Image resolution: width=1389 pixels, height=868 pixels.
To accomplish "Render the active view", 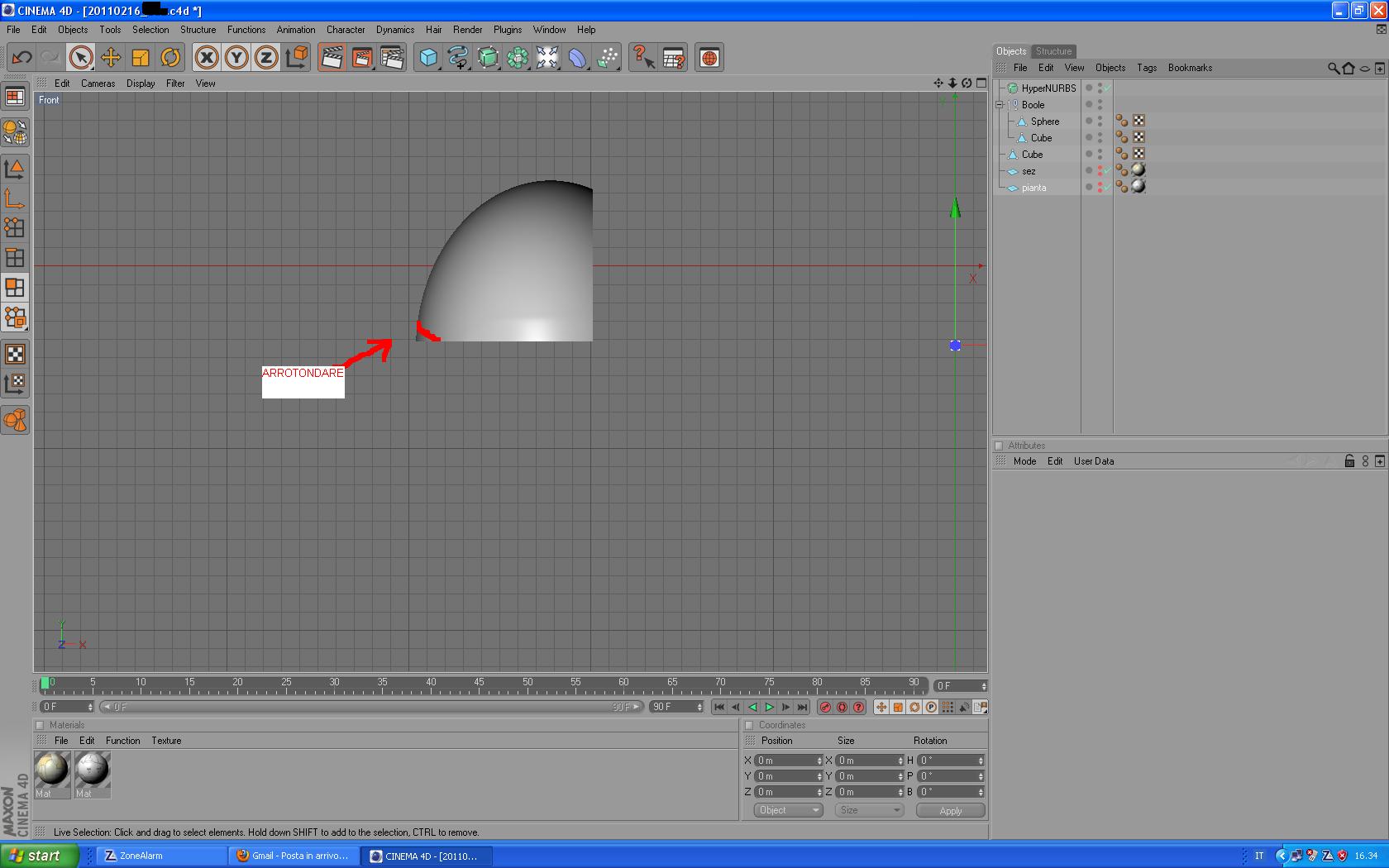I will click(332, 58).
